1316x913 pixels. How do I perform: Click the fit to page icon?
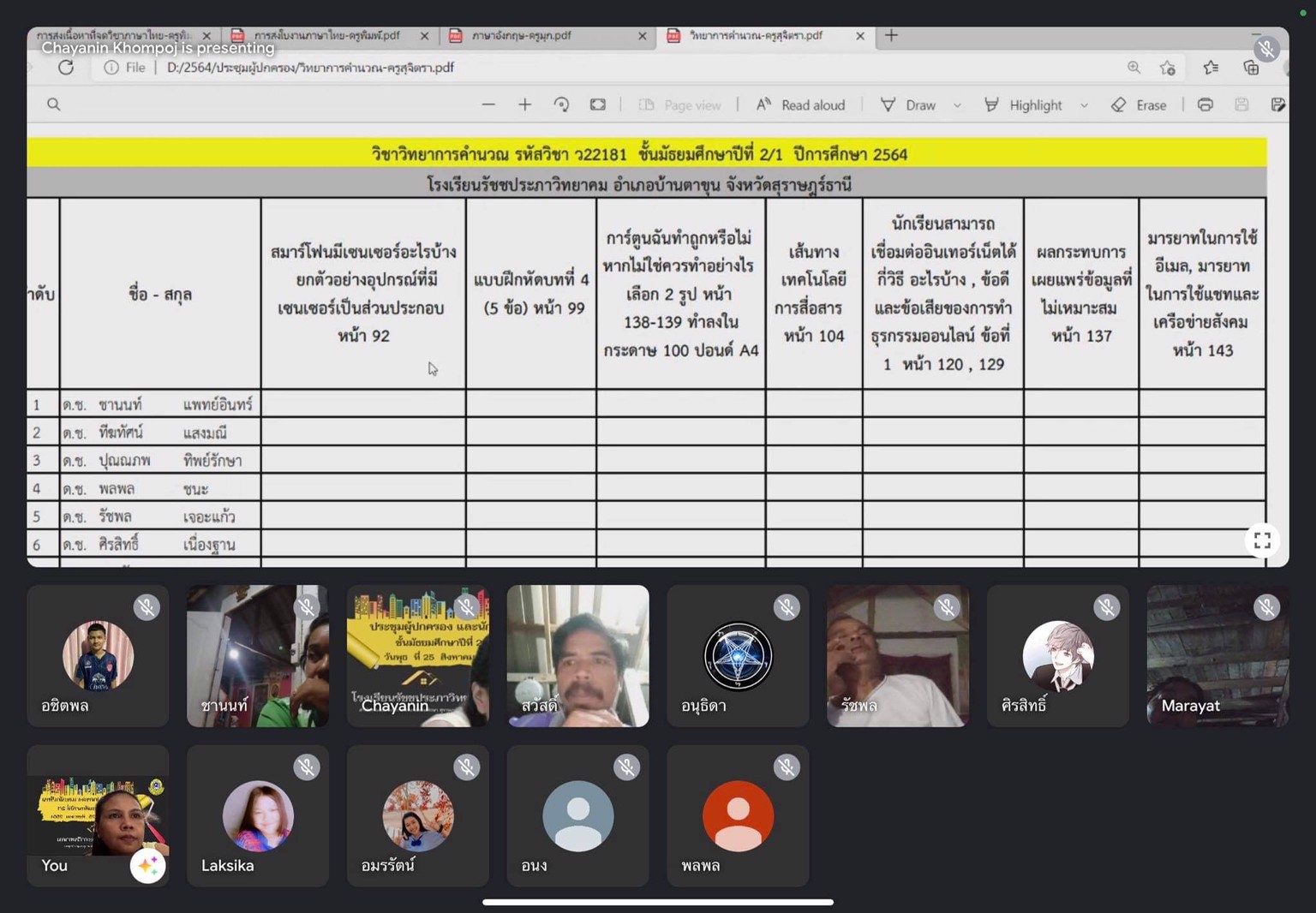pos(598,104)
